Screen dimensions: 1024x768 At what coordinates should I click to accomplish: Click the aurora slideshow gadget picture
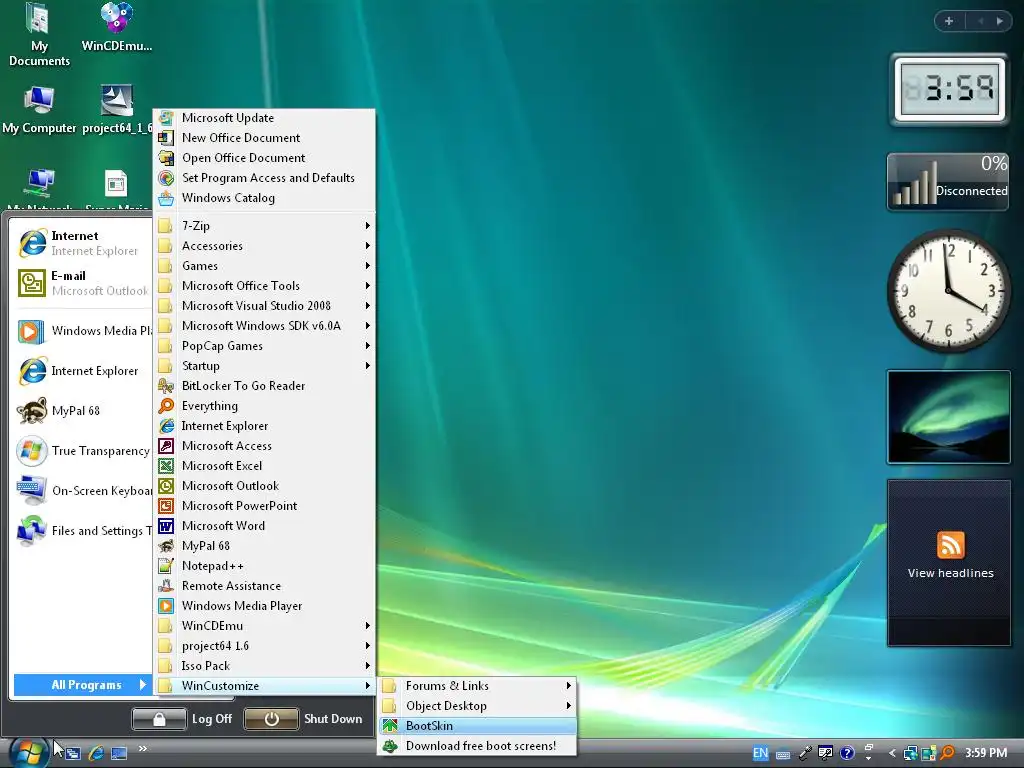point(949,417)
